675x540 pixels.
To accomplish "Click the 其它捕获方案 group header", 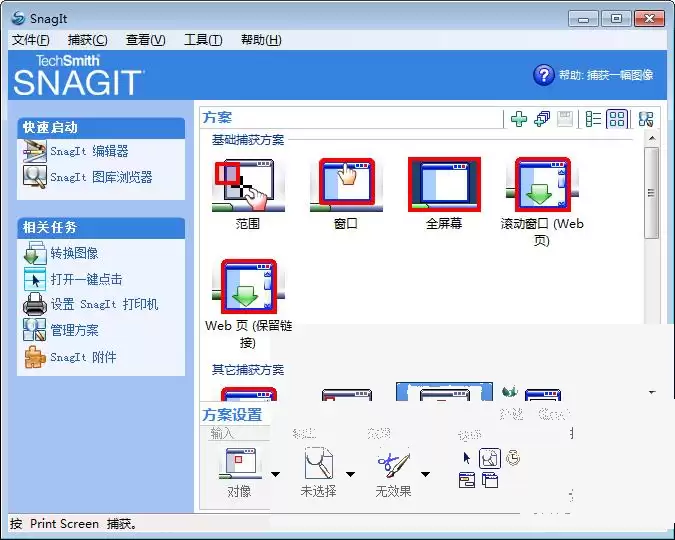I will click(248, 369).
